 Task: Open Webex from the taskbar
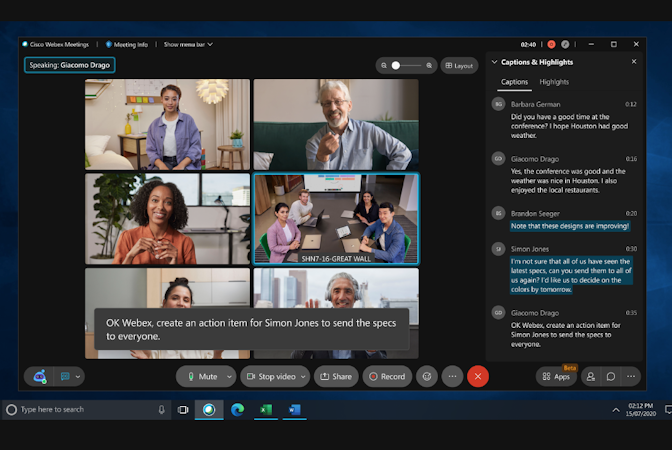coord(209,410)
